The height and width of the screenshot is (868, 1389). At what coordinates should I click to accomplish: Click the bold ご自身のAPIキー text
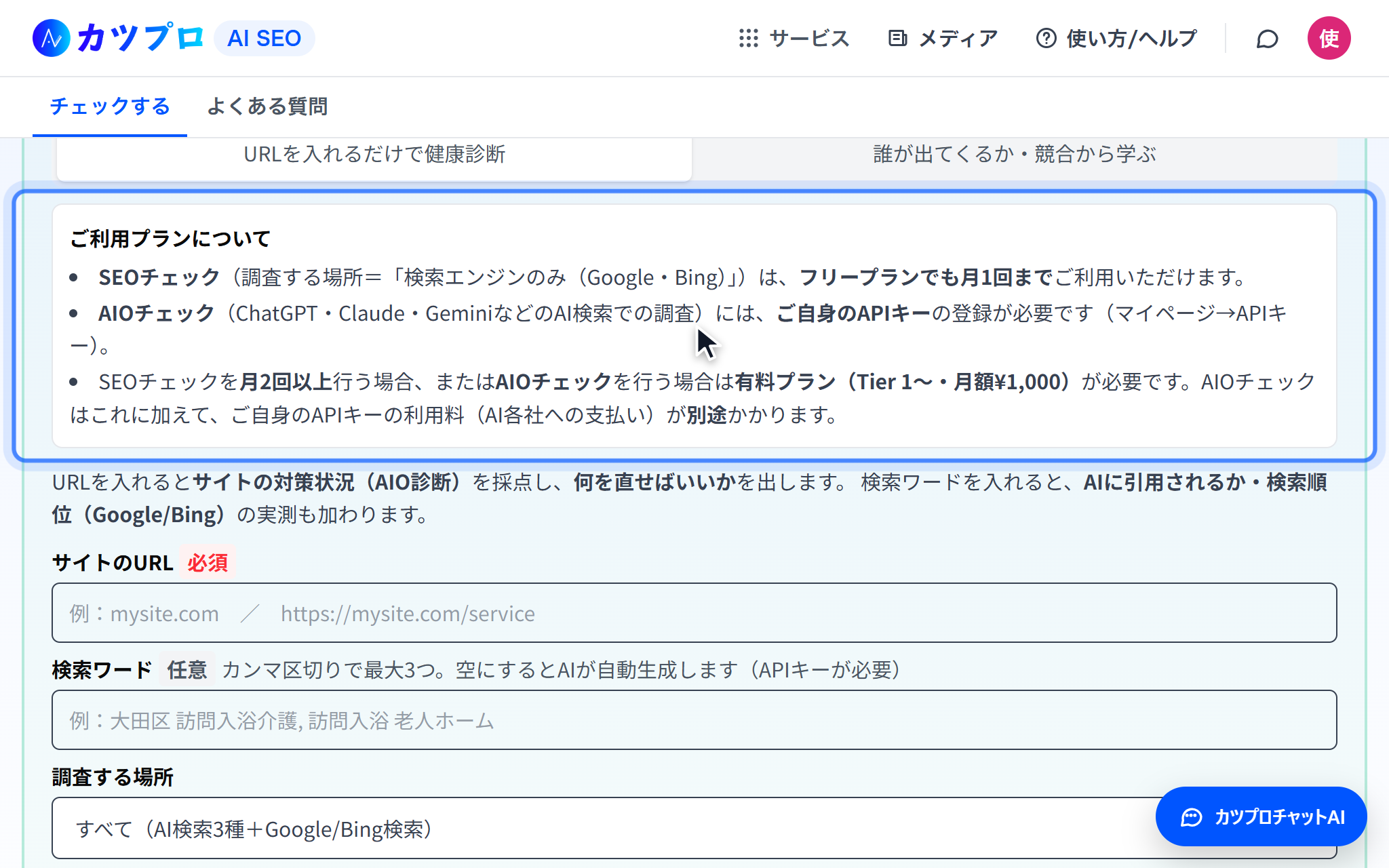(853, 313)
